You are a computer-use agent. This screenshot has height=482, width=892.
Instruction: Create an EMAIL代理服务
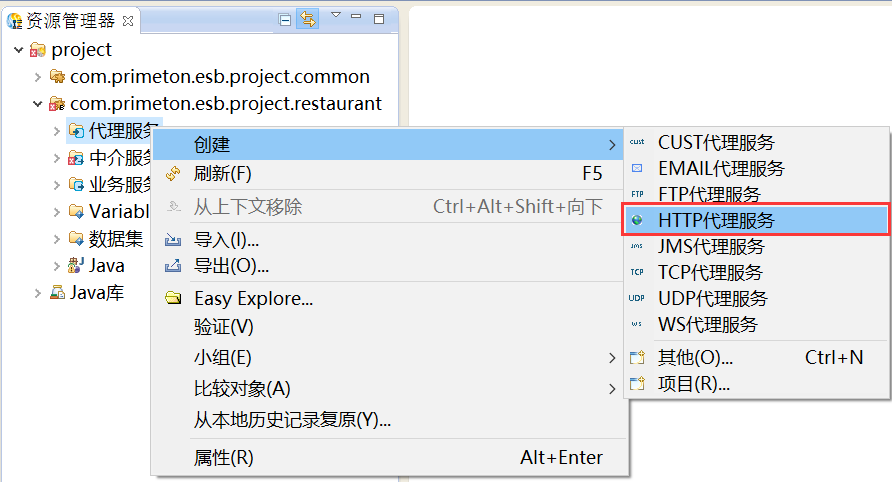[757, 168]
